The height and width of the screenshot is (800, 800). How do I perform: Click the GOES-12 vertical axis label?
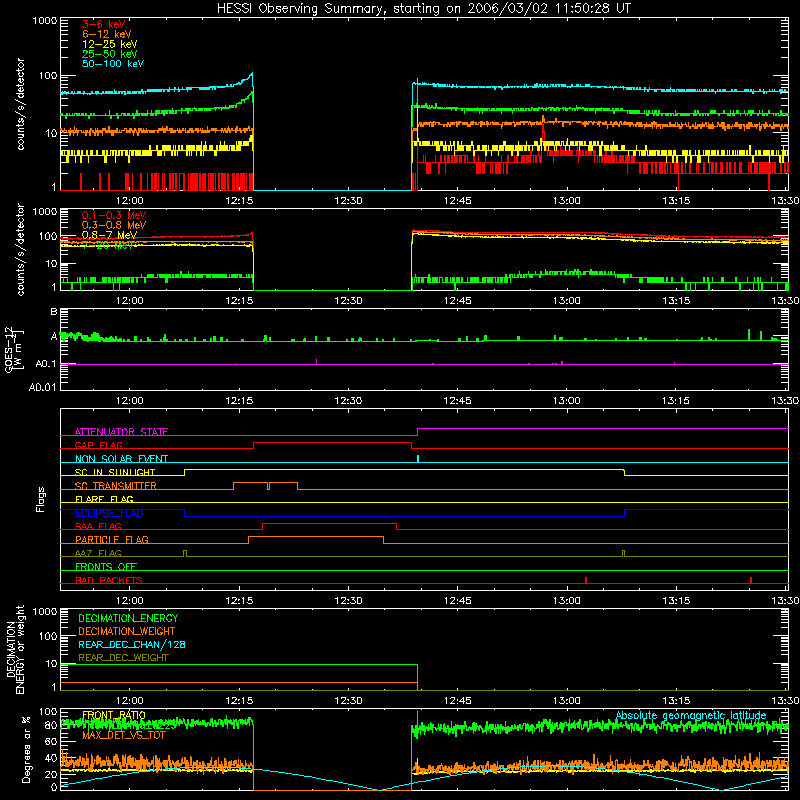(14, 349)
